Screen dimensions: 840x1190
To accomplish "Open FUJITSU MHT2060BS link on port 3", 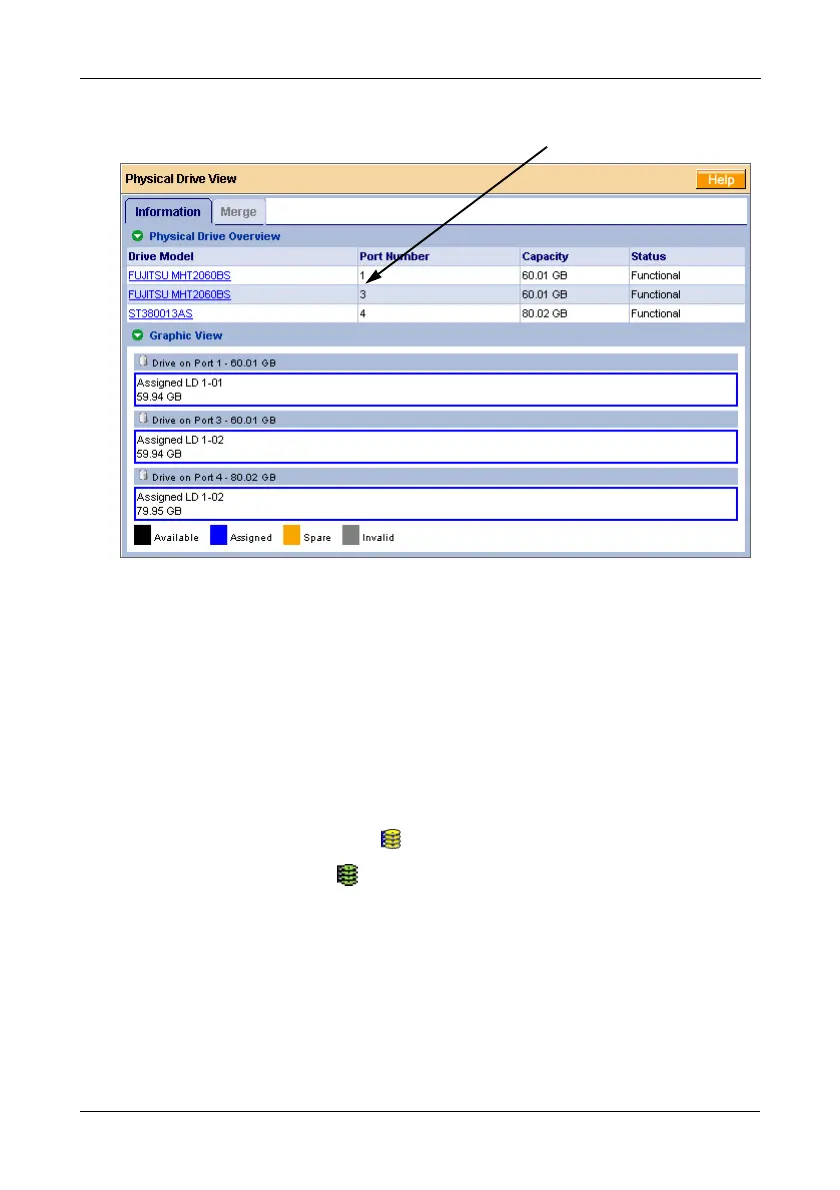I will (179, 294).
